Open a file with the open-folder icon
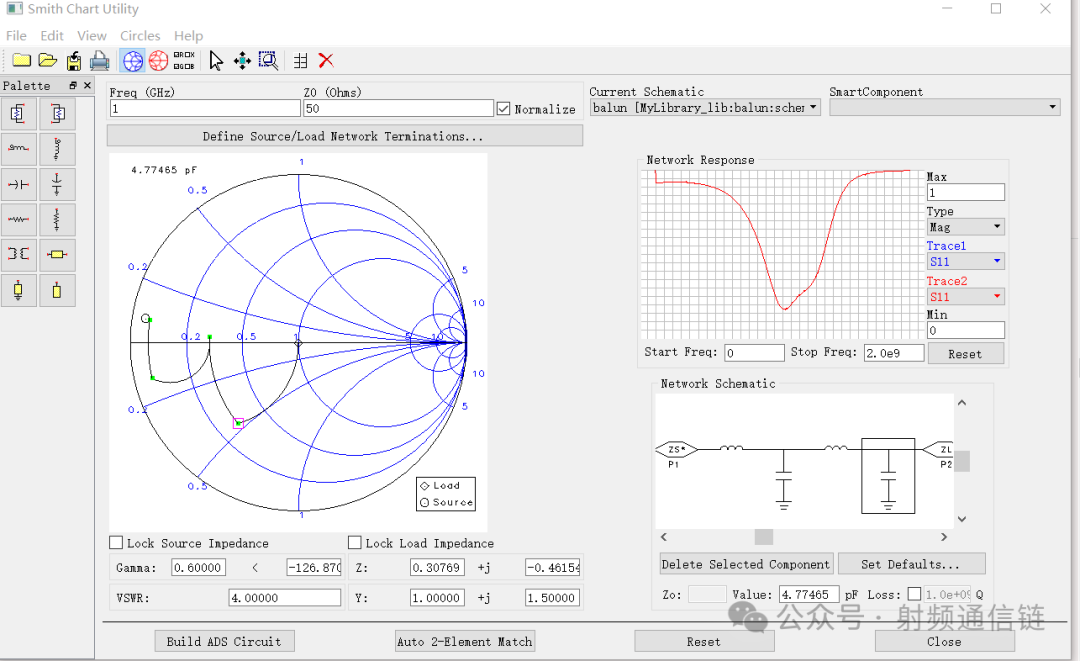Viewport: 1080px width, 661px height. [x=48, y=61]
